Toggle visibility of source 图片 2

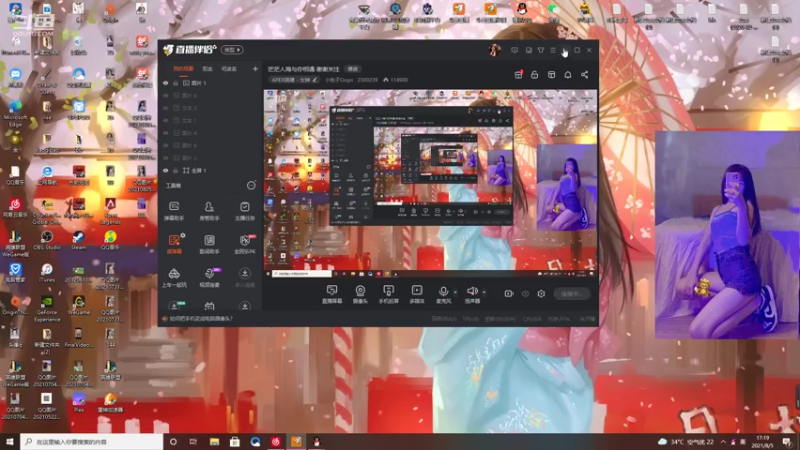point(165,158)
